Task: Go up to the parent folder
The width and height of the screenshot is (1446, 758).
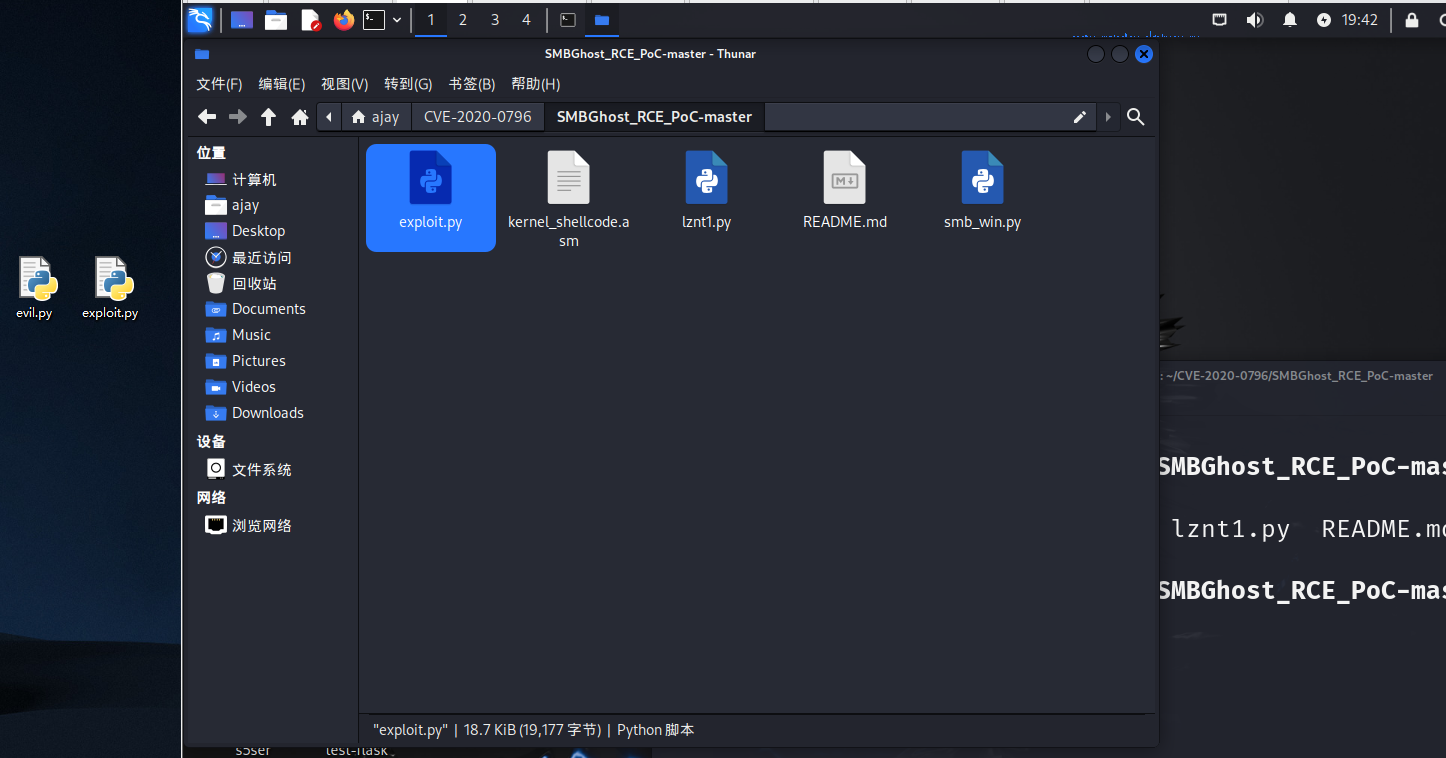Action: (268, 117)
